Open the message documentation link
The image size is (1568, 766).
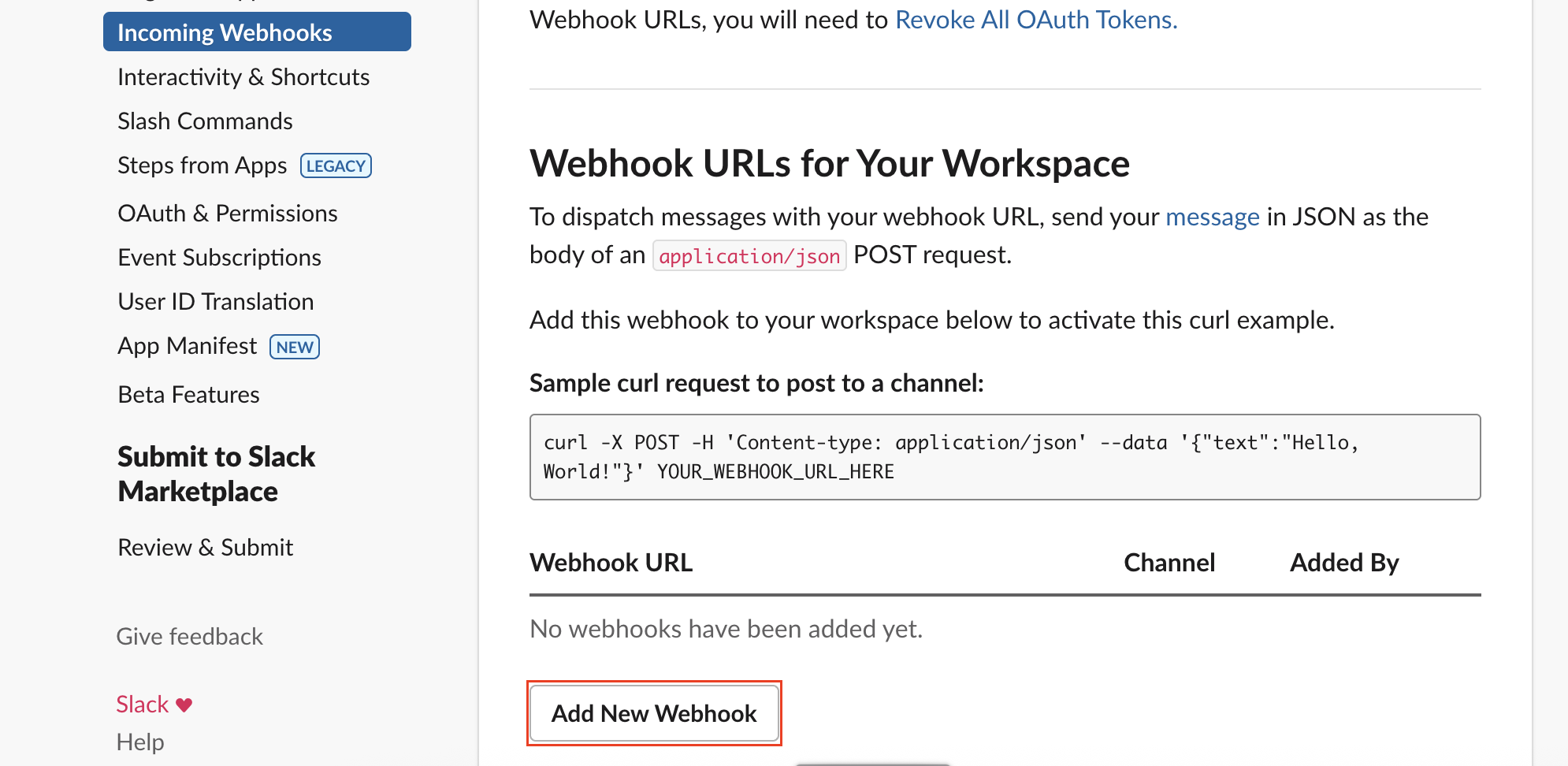coord(1213,217)
